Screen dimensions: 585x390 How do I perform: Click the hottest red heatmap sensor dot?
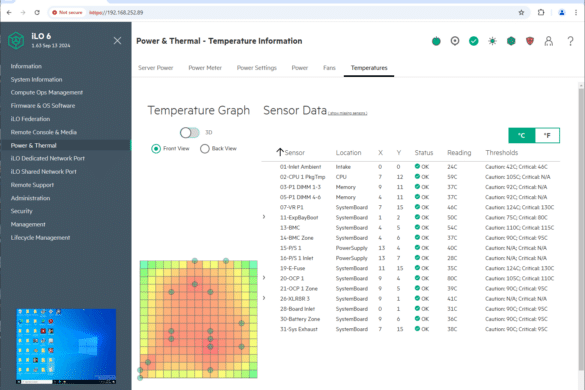click(210, 347)
